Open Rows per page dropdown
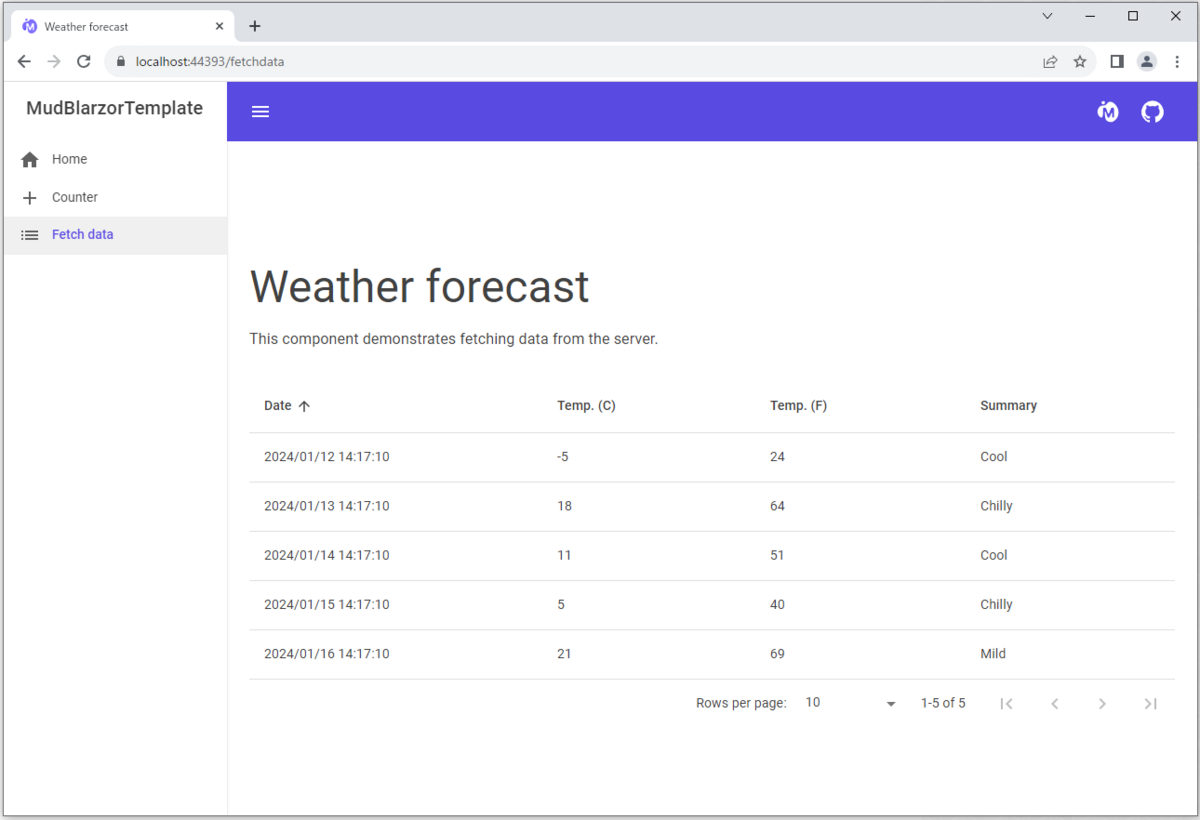1200x820 pixels. [851, 703]
